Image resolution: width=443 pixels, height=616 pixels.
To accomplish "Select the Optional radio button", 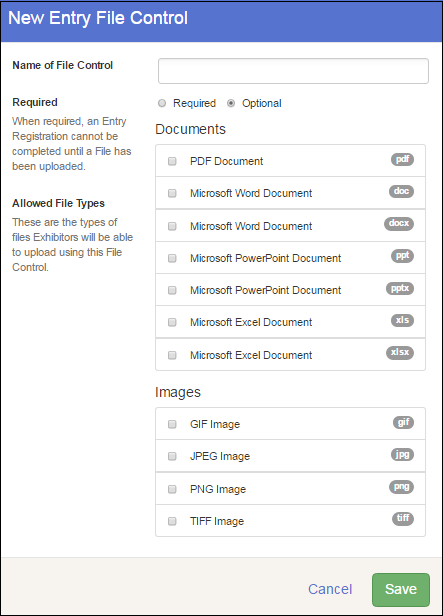I will (231, 103).
